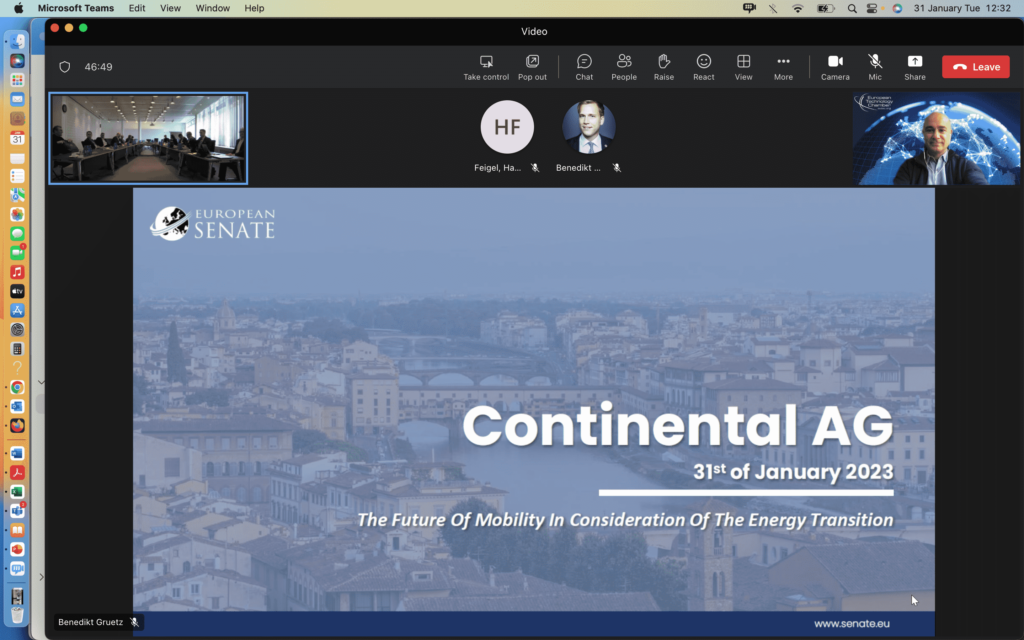Image resolution: width=1024 pixels, height=640 pixels.
Task: Open the Help menu
Action: pos(254,8)
